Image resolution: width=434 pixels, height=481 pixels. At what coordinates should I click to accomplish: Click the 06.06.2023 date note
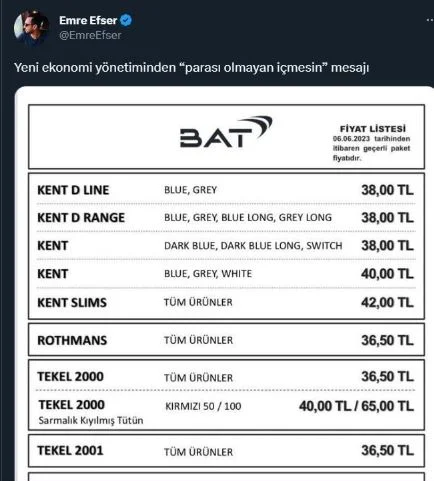click(x=371, y=148)
